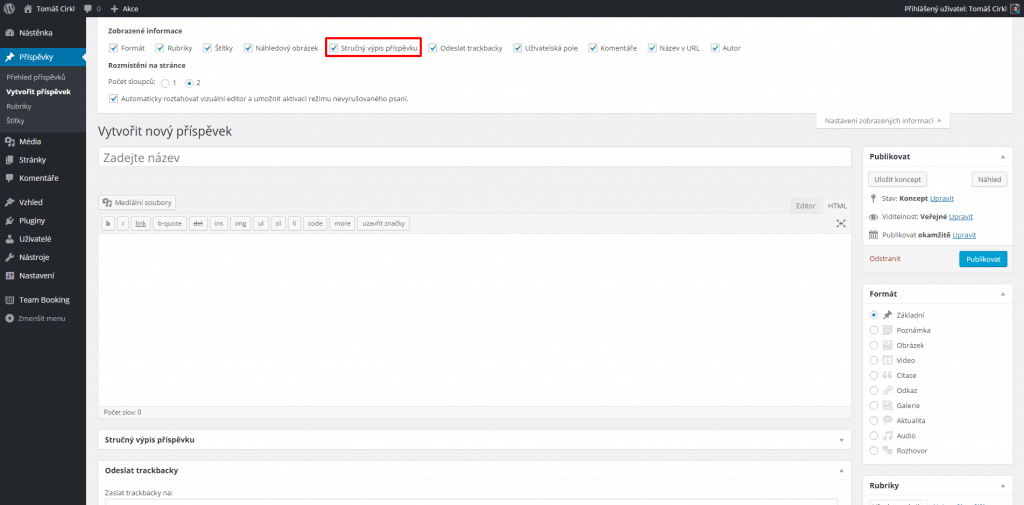Click the plus Akce icon

[114, 9]
